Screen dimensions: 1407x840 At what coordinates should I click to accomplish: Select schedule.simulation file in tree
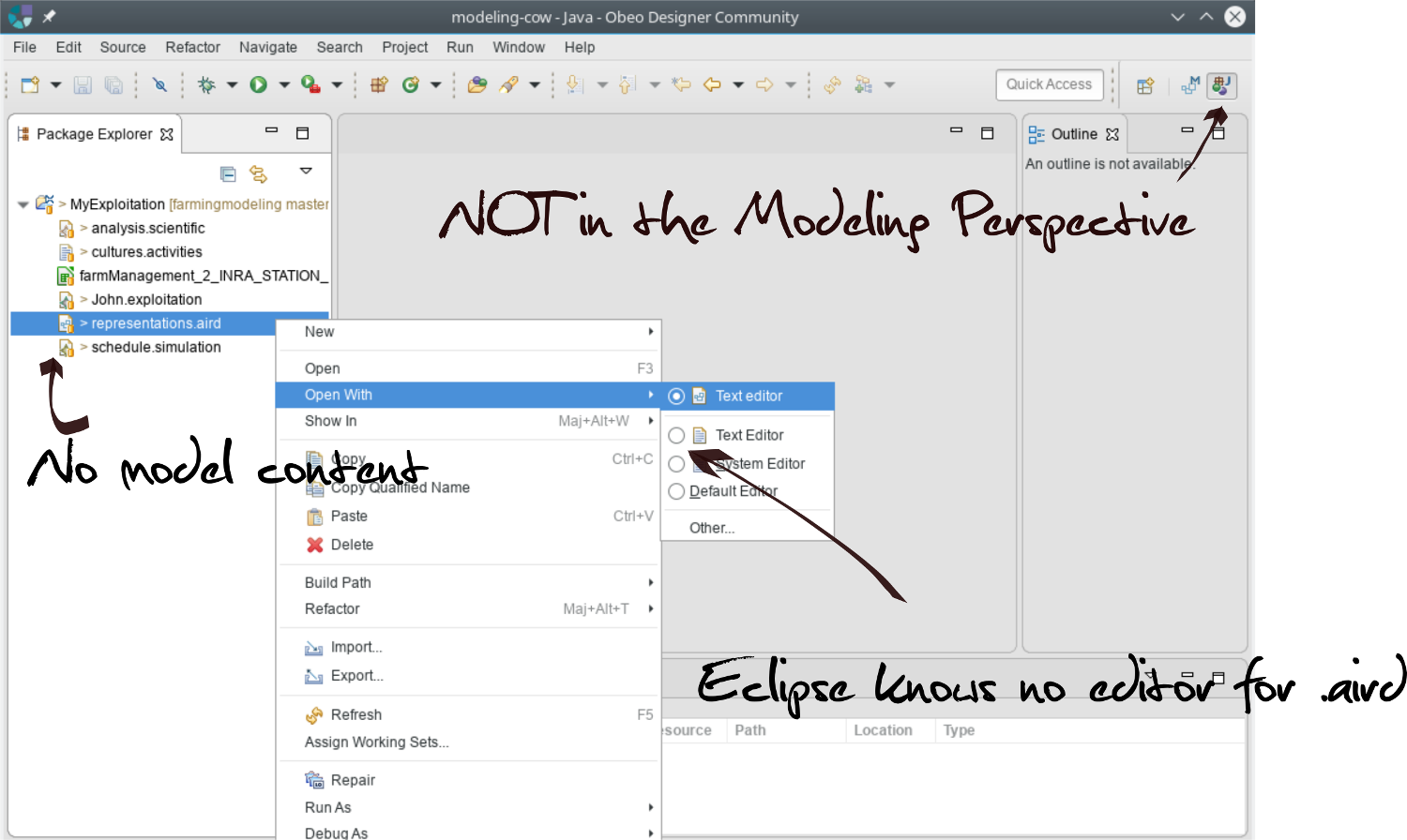pyautogui.click(x=156, y=347)
